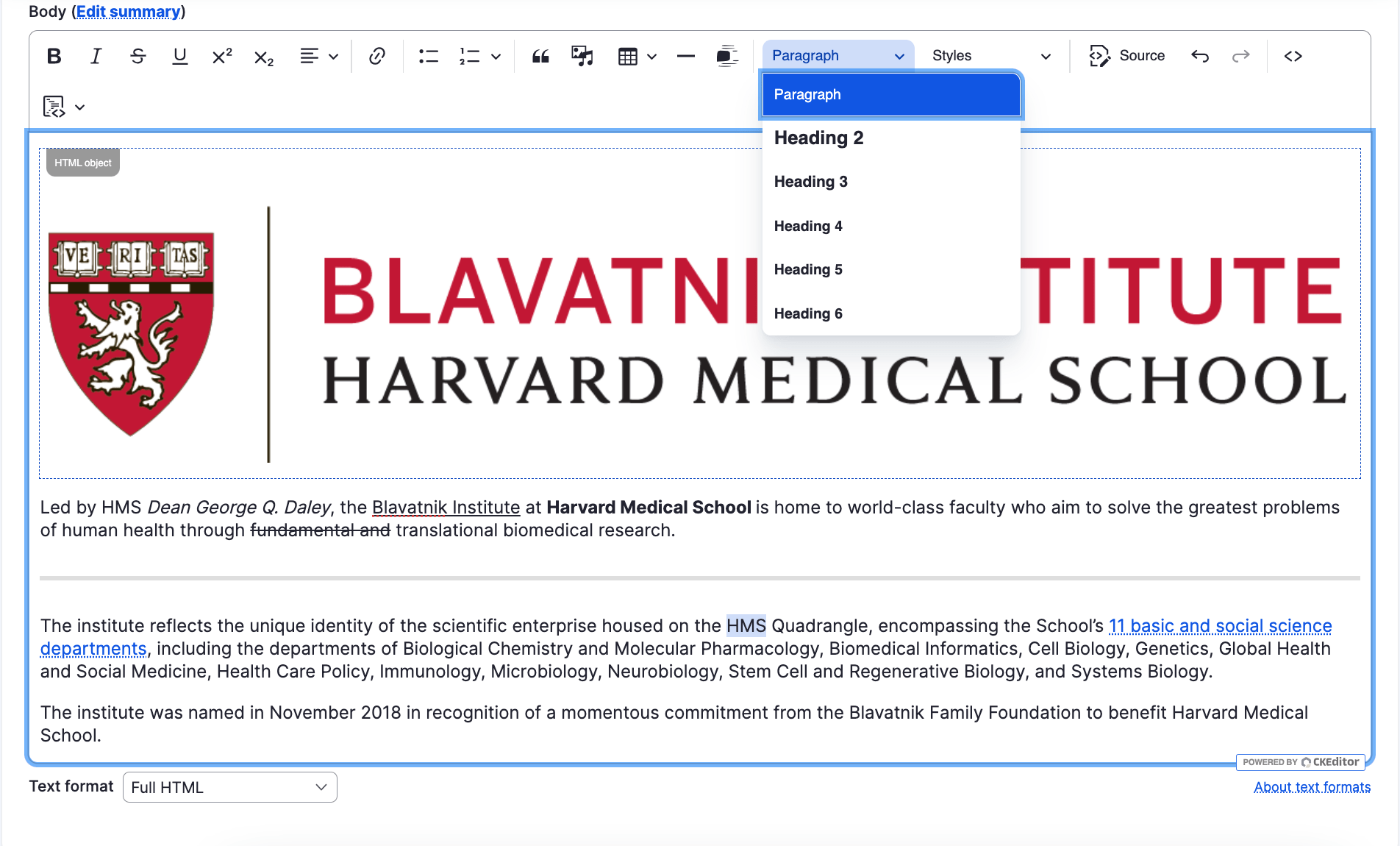Expand numbered list style options arrow
1400x846 pixels.
496,56
